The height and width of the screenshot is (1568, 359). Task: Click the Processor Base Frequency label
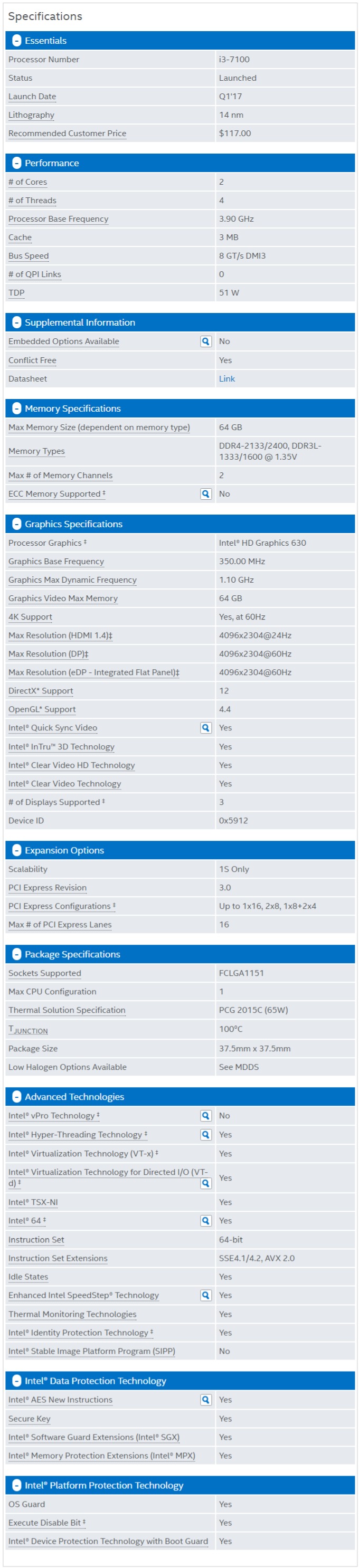[x=59, y=219]
